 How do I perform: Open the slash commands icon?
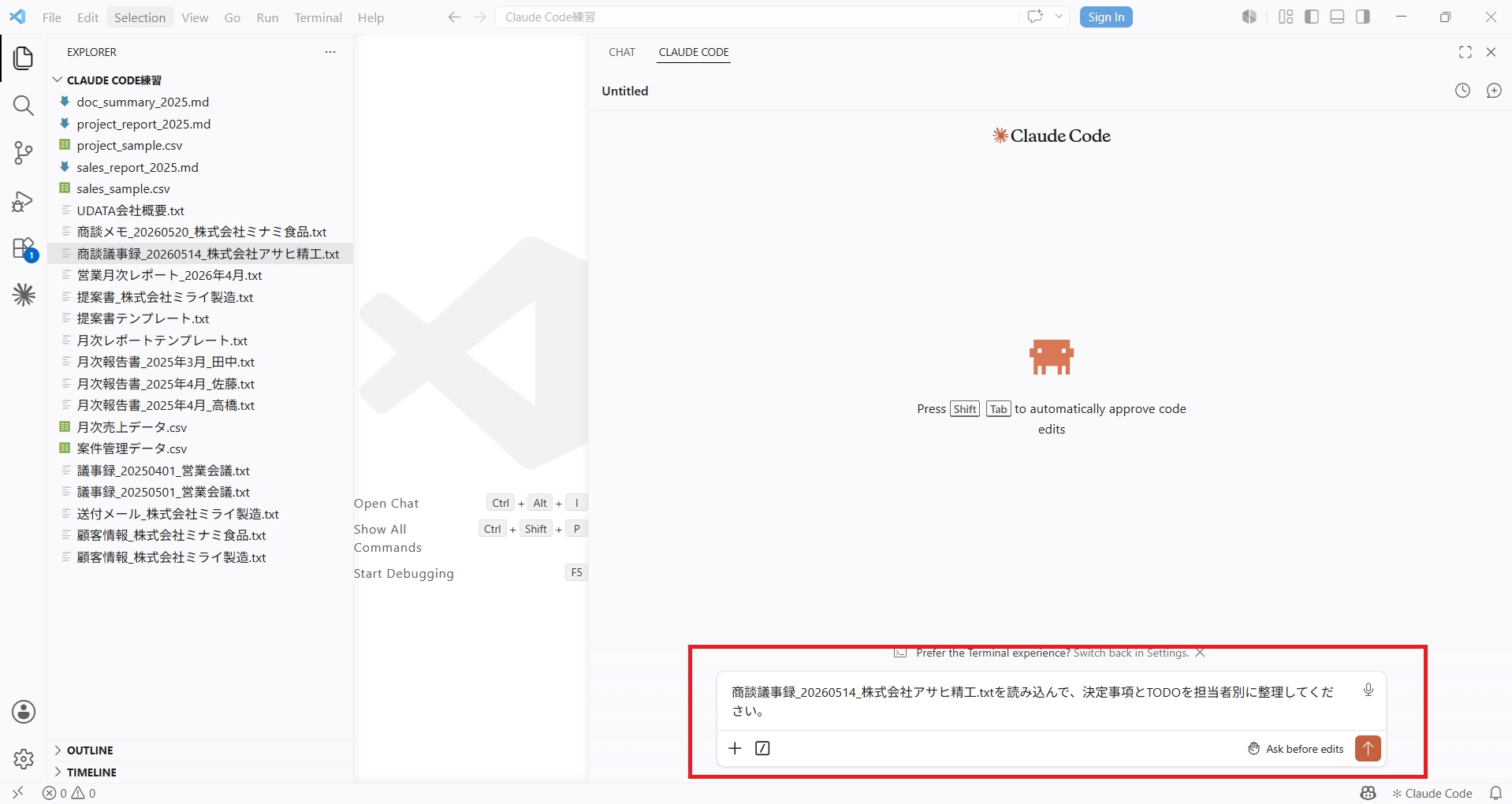(x=762, y=748)
